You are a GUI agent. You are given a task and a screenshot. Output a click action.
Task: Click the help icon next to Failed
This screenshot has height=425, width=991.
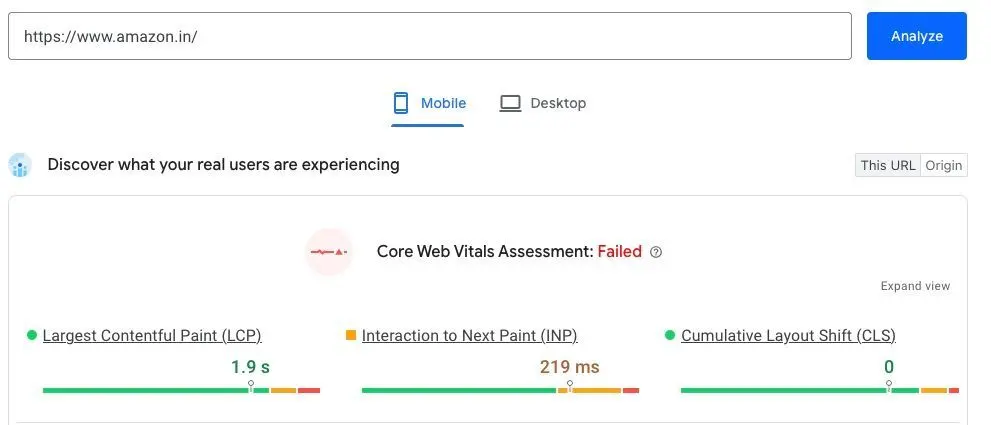656,252
